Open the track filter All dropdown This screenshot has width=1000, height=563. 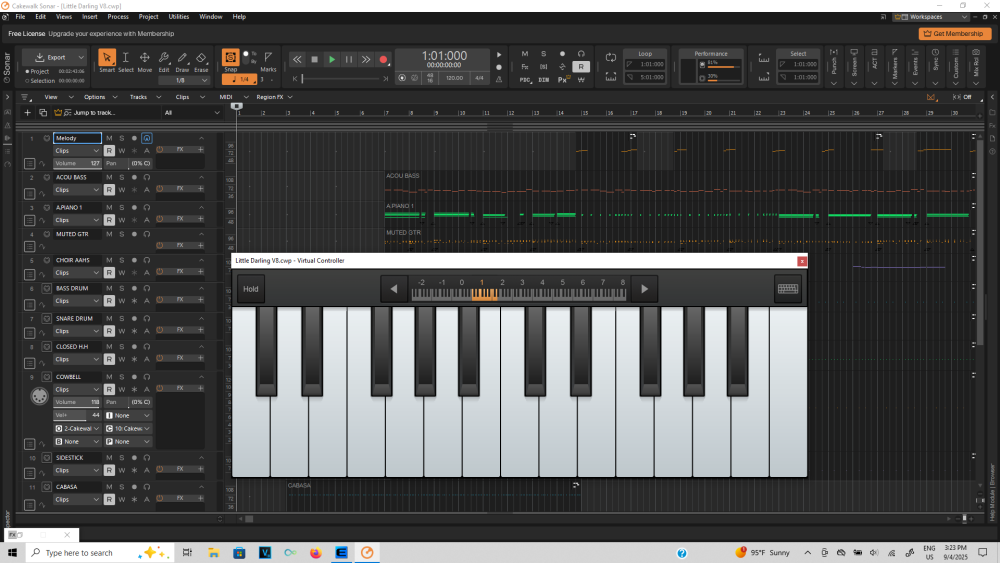[x=191, y=113]
